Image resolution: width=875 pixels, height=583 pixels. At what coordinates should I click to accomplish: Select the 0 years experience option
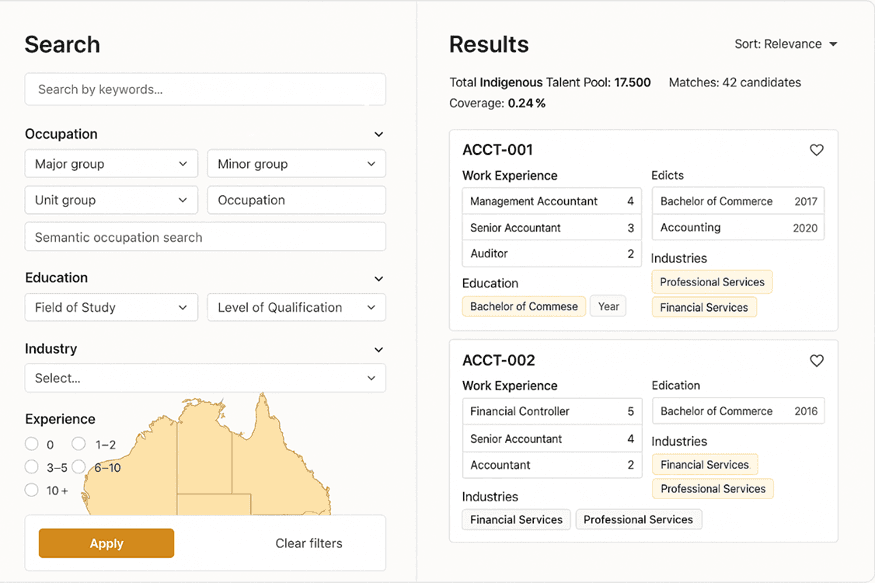pos(31,444)
